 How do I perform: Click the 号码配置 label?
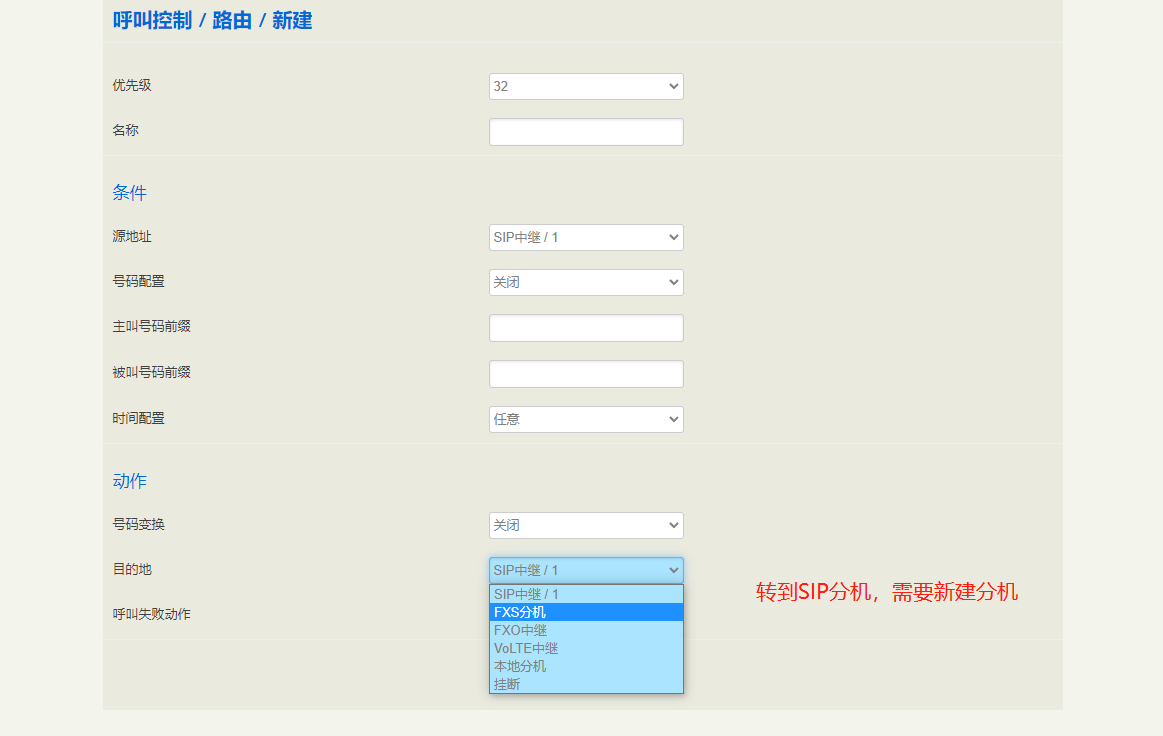click(139, 281)
